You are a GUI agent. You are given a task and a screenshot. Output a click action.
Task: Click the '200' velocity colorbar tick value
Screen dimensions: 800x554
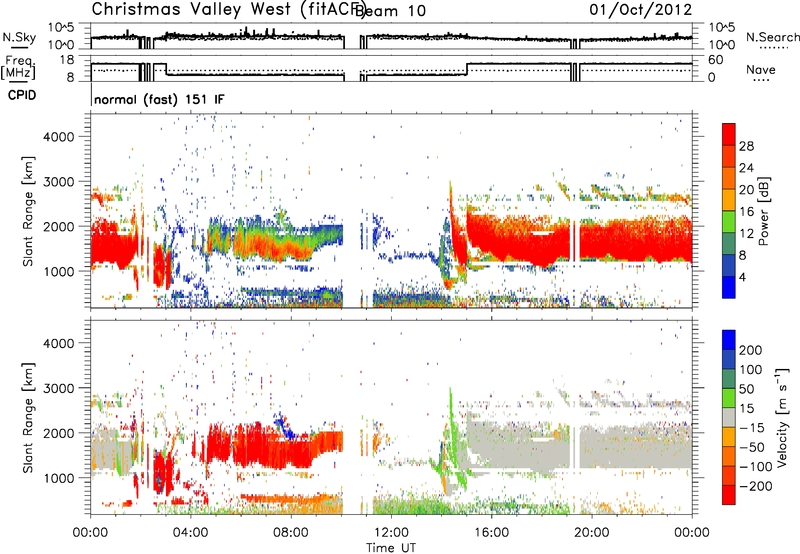pyautogui.click(x=750, y=350)
